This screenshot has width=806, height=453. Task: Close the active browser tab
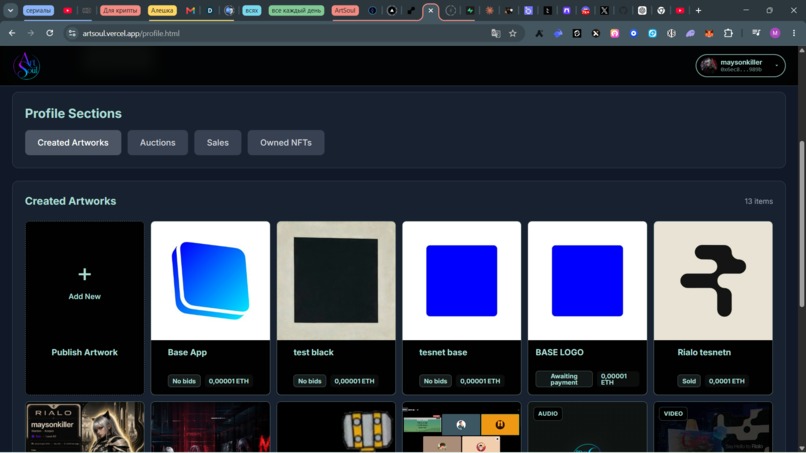coord(431,10)
